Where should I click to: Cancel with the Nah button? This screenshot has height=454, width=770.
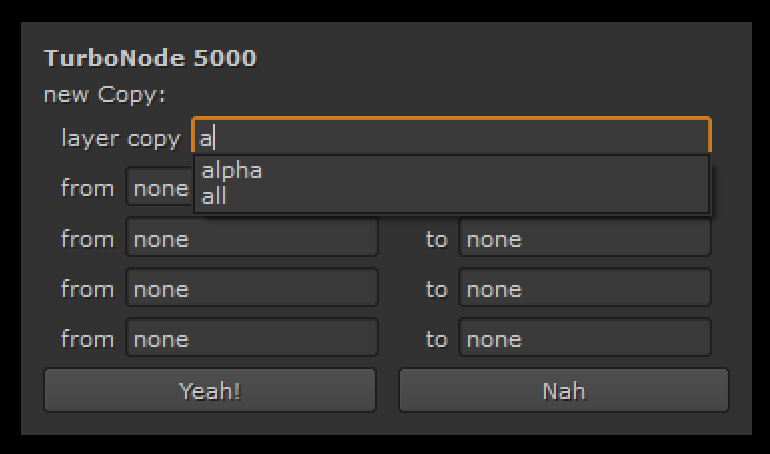(564, 391)
